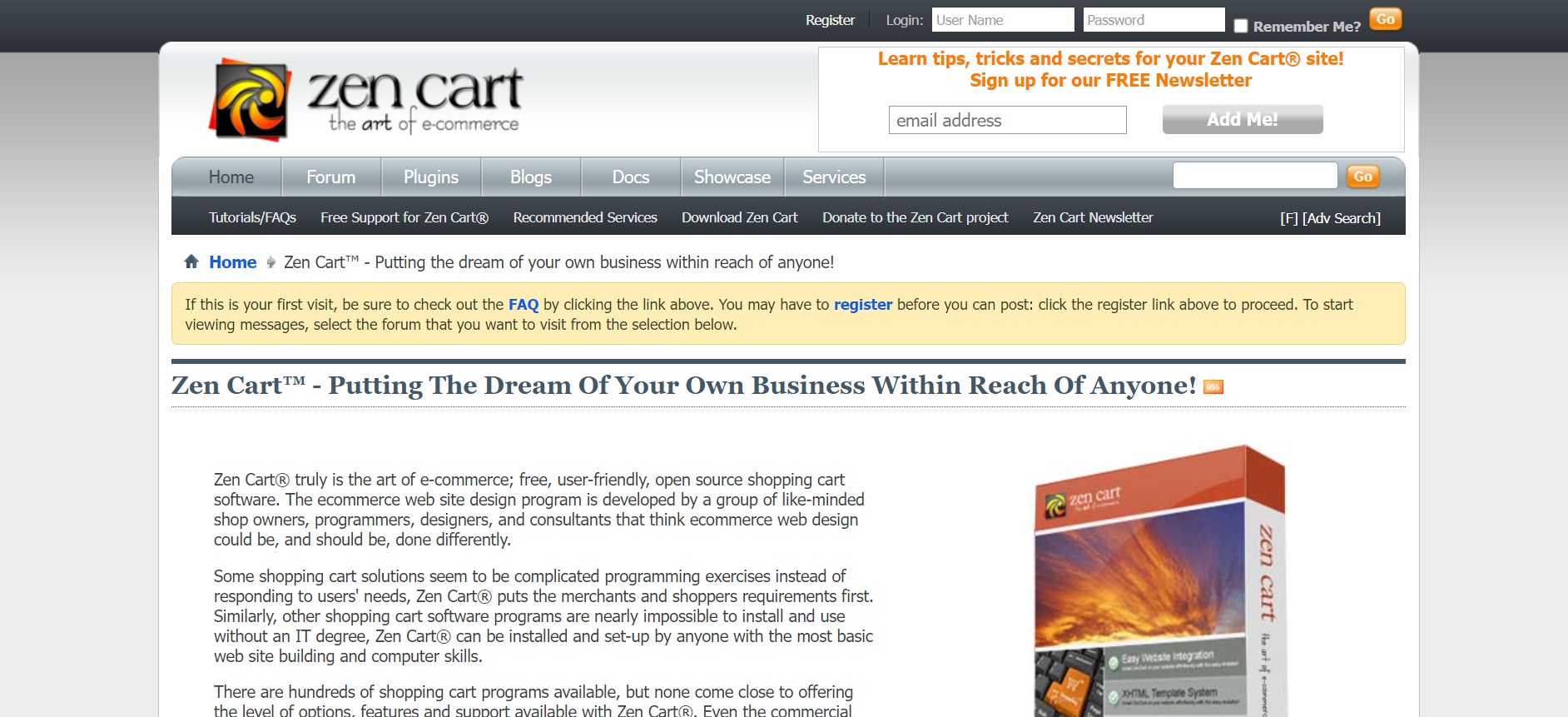
Task: Open Free Support for Zen Cart link
Action: tap(404, 217)
